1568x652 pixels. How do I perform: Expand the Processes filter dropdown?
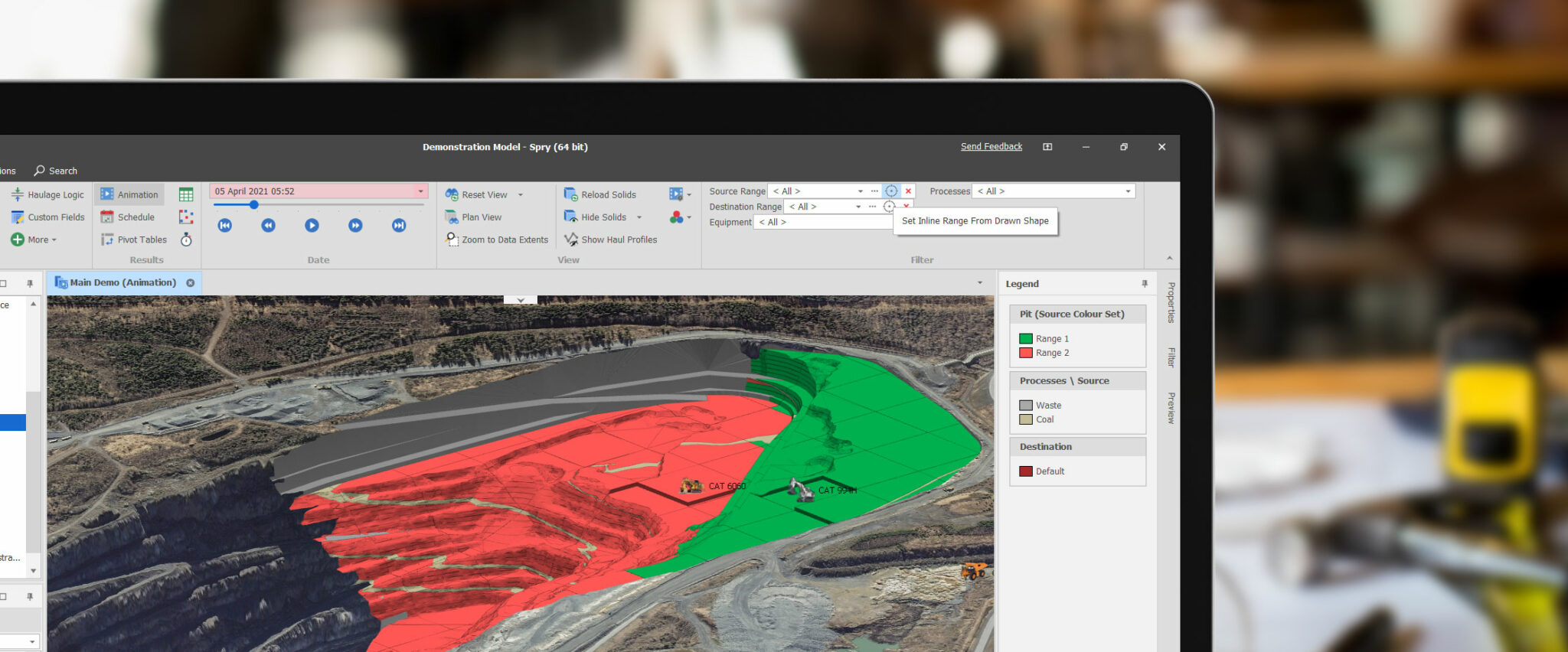pyautogui.click(x=1128, y=191)
